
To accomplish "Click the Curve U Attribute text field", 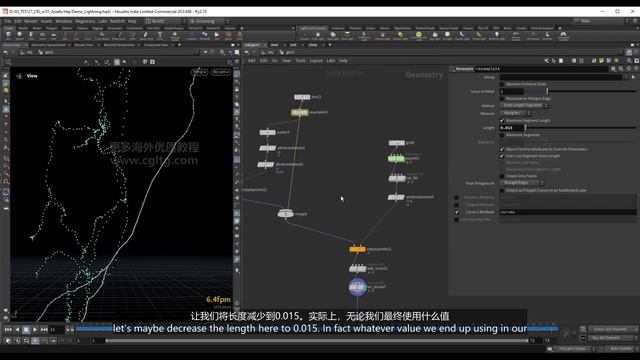I will [x=568, y=212].
